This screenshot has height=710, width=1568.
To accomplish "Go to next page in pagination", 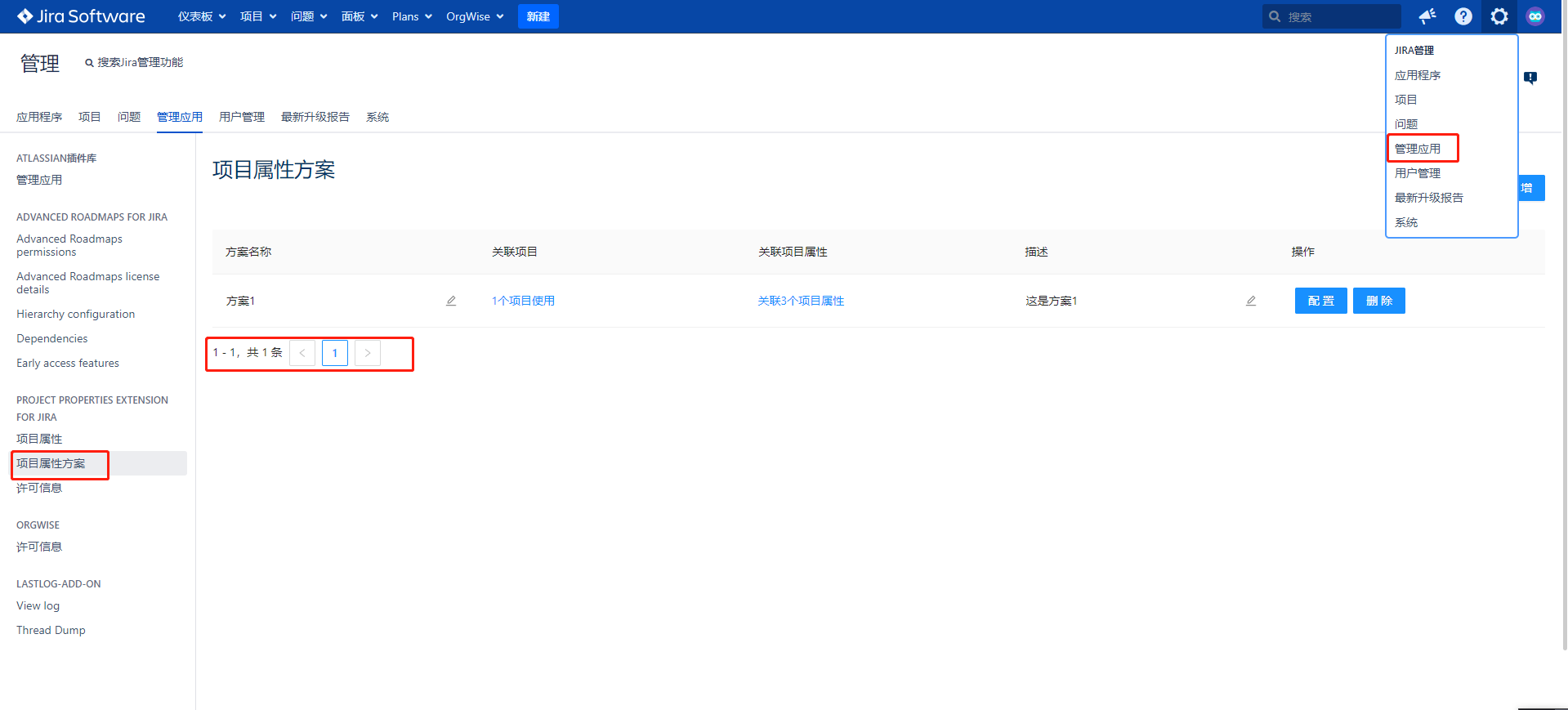I will [x=368, y=353].
